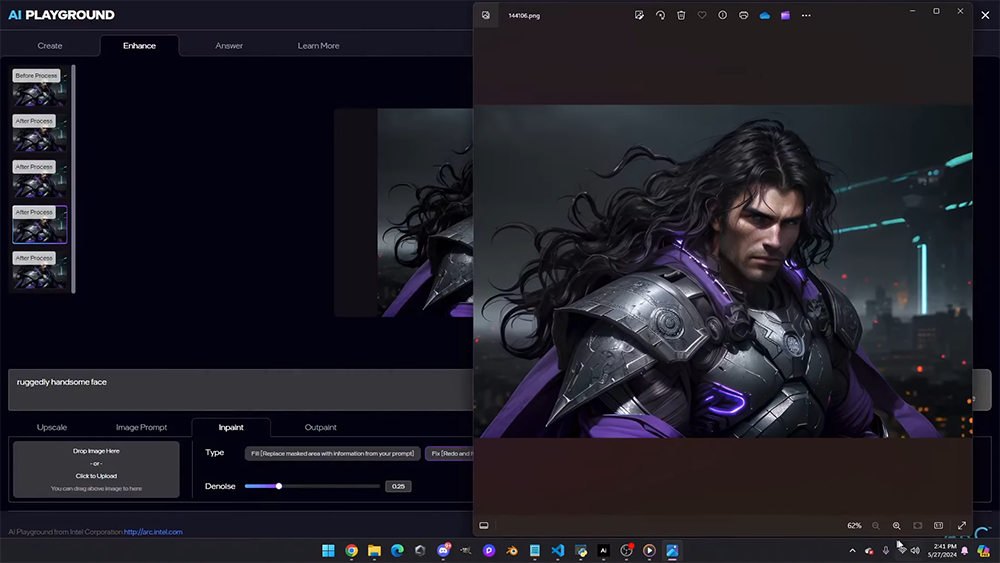Open the volume speaker tray icon
This screenshot has width=1000, height=563.
coord(915,550)
